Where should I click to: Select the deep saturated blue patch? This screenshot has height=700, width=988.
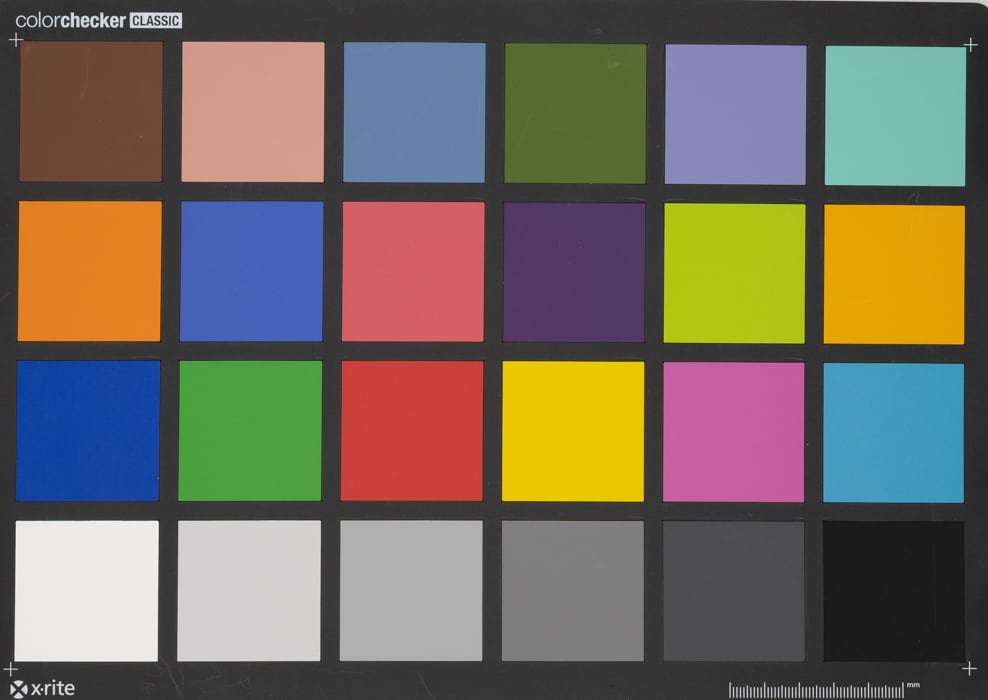88,430
